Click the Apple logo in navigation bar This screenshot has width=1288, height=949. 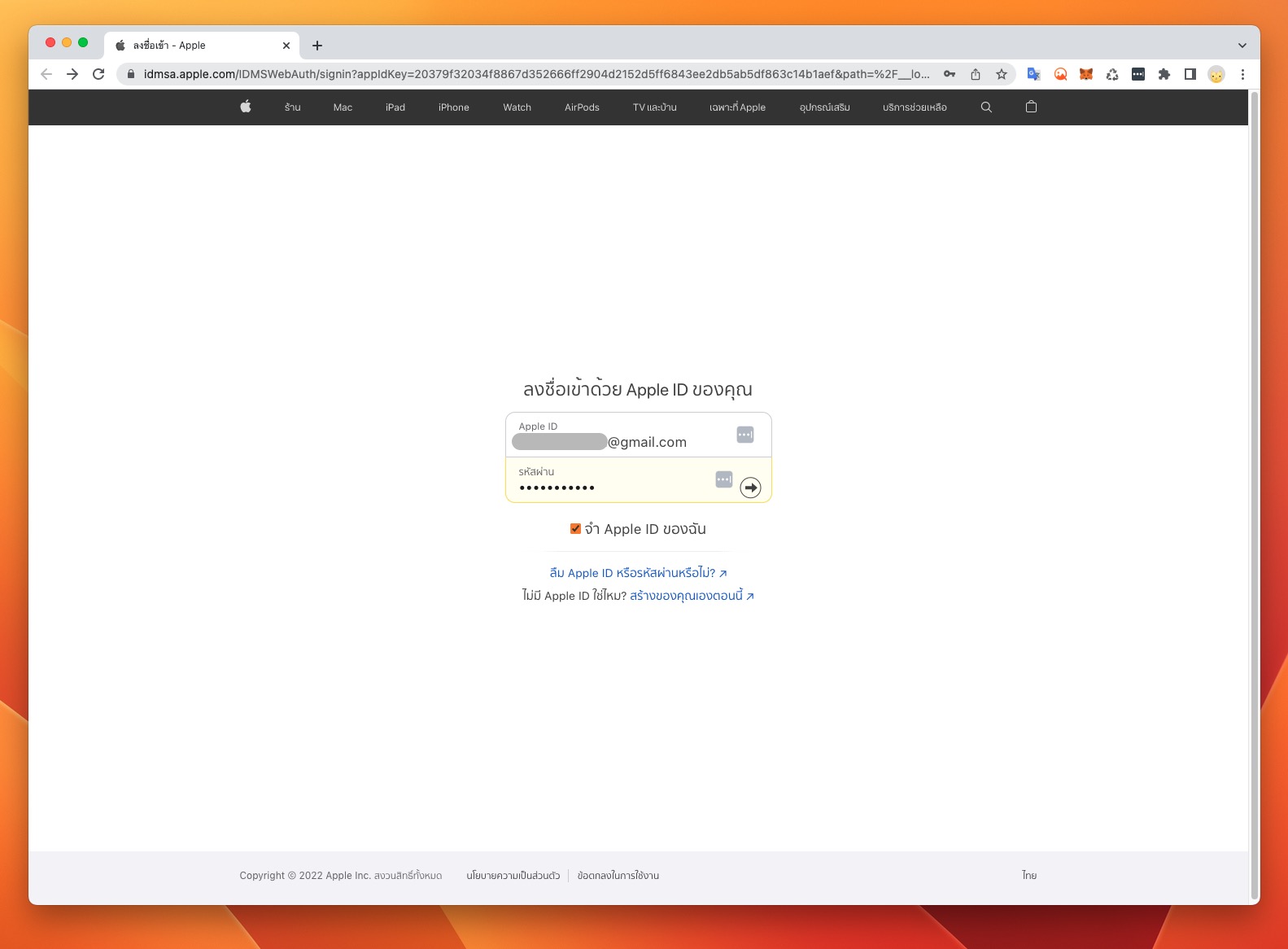point(246,107)
